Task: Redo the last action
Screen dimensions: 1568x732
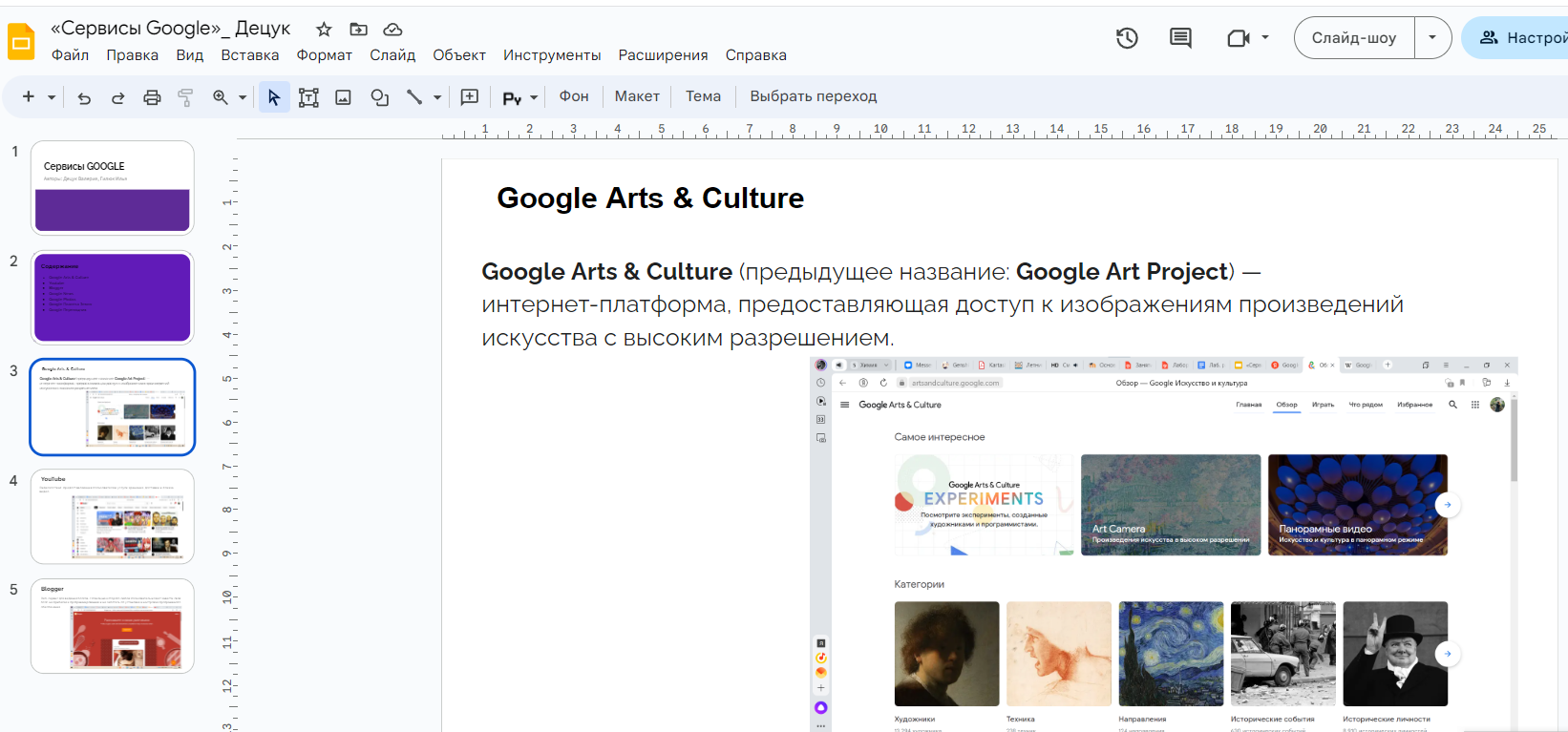Action: click(117, 97)
